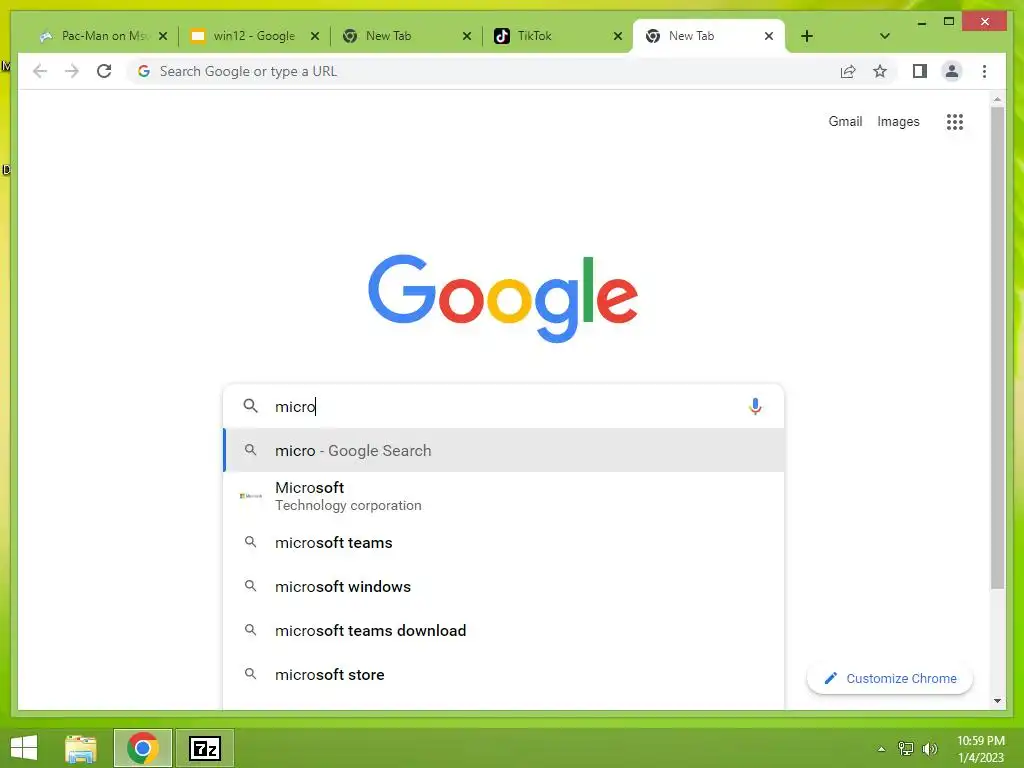Close the win12 - Google tab

tap(315, 36)
